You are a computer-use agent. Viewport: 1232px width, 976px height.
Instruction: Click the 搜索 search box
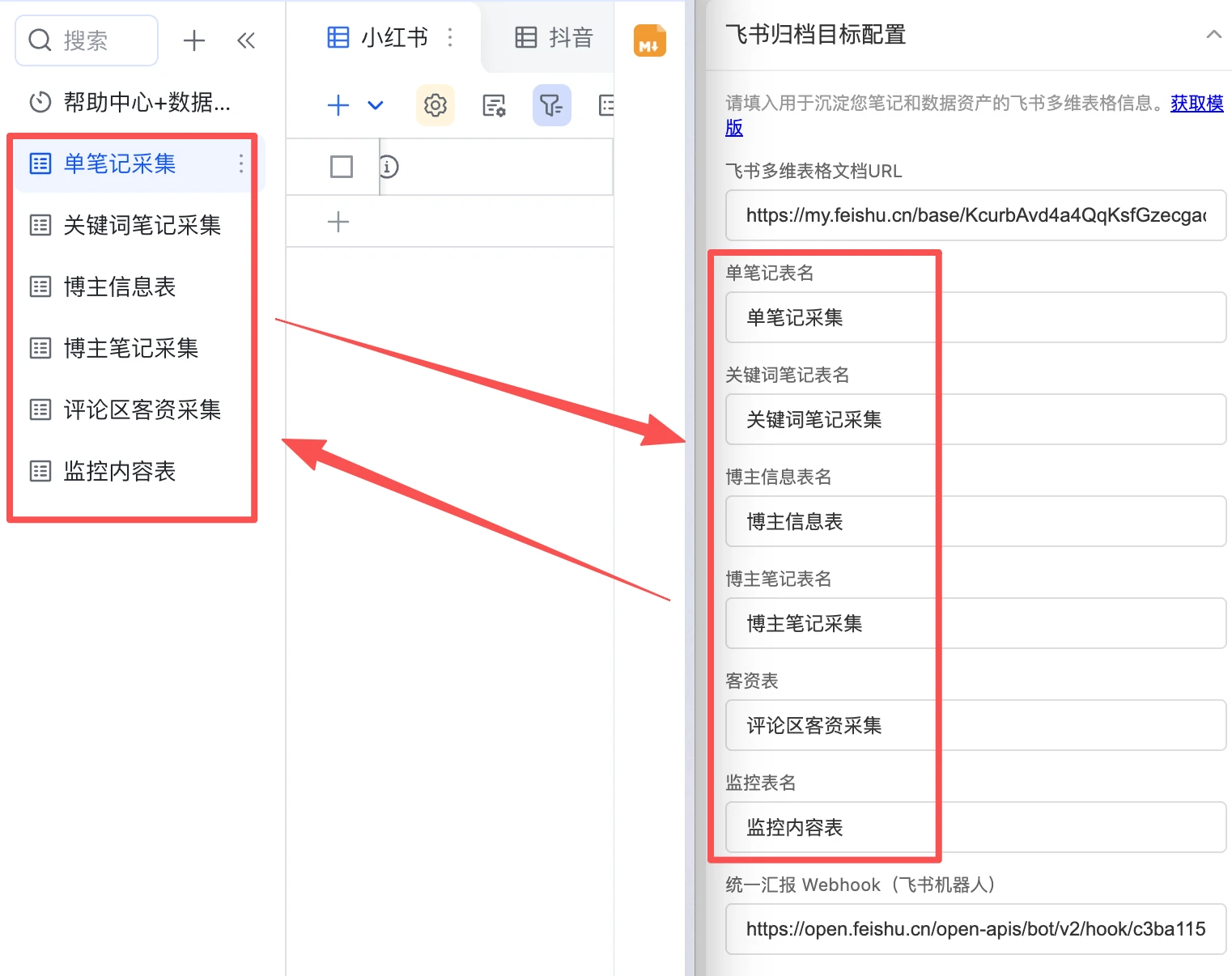tap(87, 40)
